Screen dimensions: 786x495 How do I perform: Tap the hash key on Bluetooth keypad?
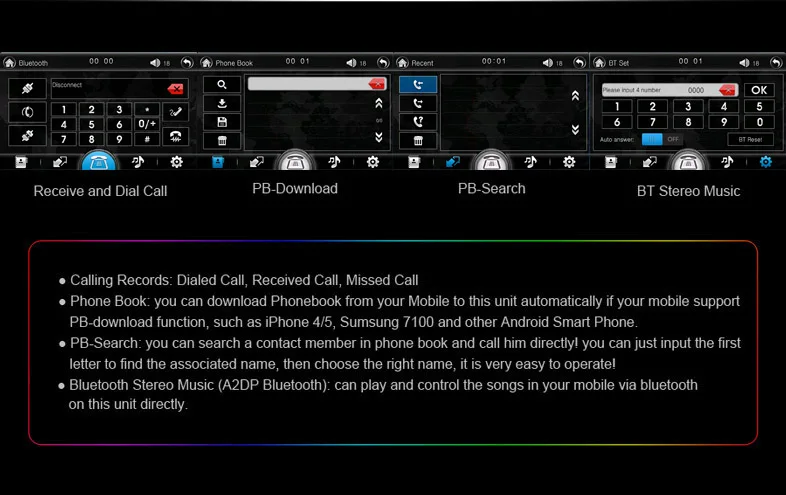click(x=147, y=139)
